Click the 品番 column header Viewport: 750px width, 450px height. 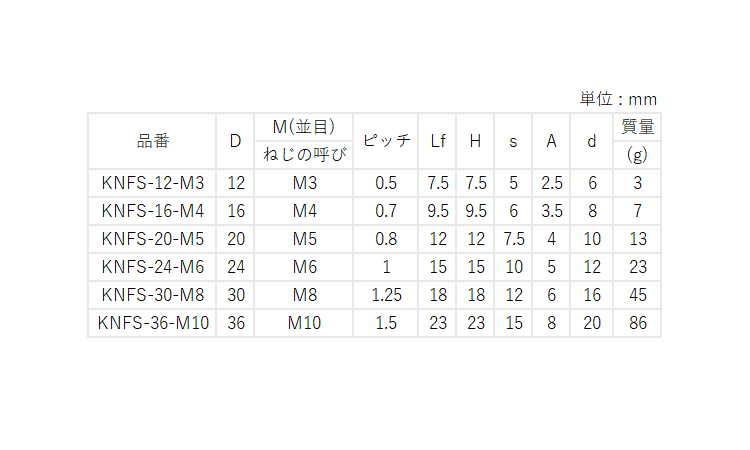coord(153,141)
